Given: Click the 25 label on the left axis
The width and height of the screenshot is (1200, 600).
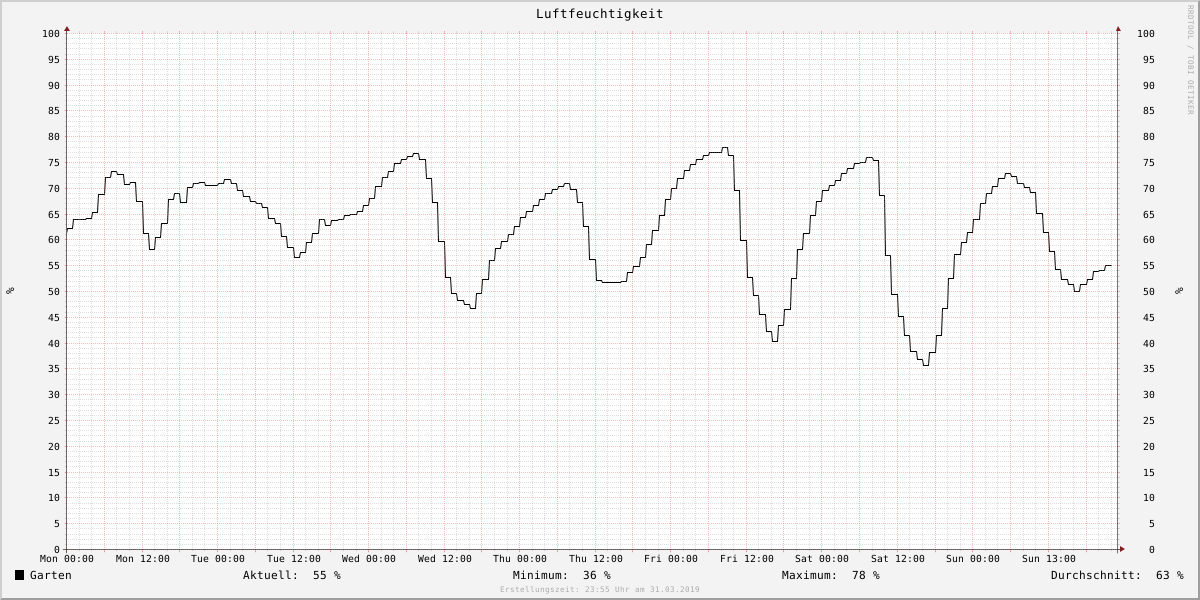Looking at the screenshot, I should coord(55,421).
